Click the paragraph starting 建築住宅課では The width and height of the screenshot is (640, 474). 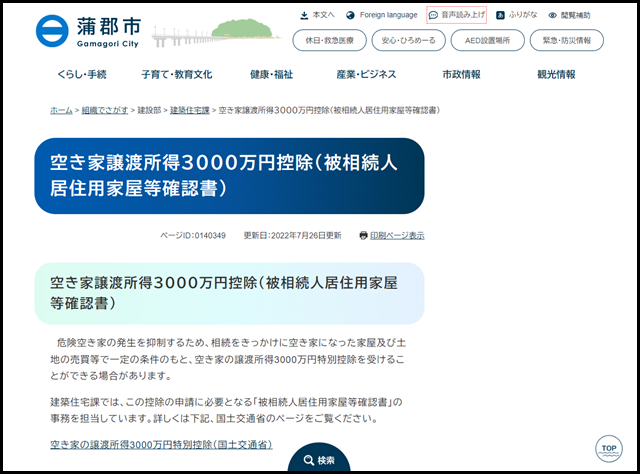(x=226, y=410)
